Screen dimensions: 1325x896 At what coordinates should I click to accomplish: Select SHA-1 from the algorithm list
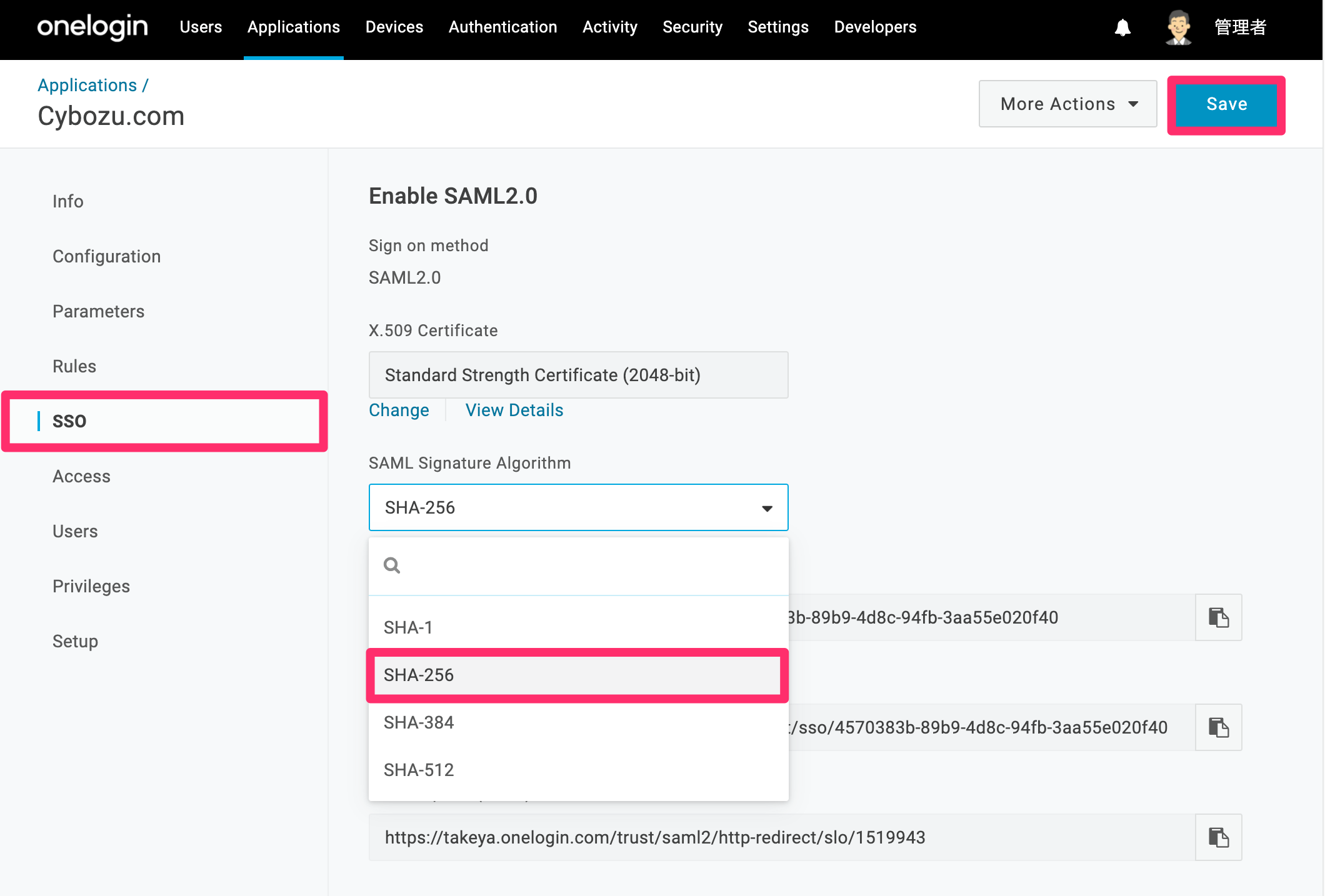pyautogui.click(x=578, y=627)
